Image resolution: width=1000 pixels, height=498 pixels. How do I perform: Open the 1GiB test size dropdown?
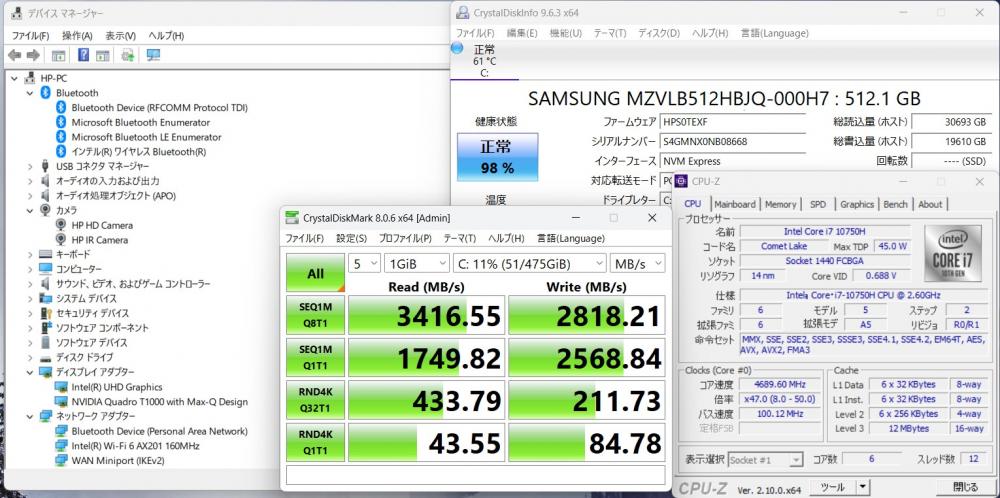[x=417, y=263]
